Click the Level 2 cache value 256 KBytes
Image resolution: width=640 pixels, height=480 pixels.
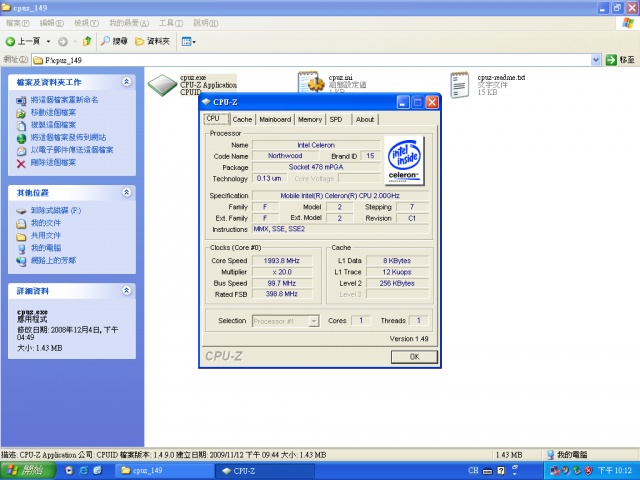pos(397,283)
